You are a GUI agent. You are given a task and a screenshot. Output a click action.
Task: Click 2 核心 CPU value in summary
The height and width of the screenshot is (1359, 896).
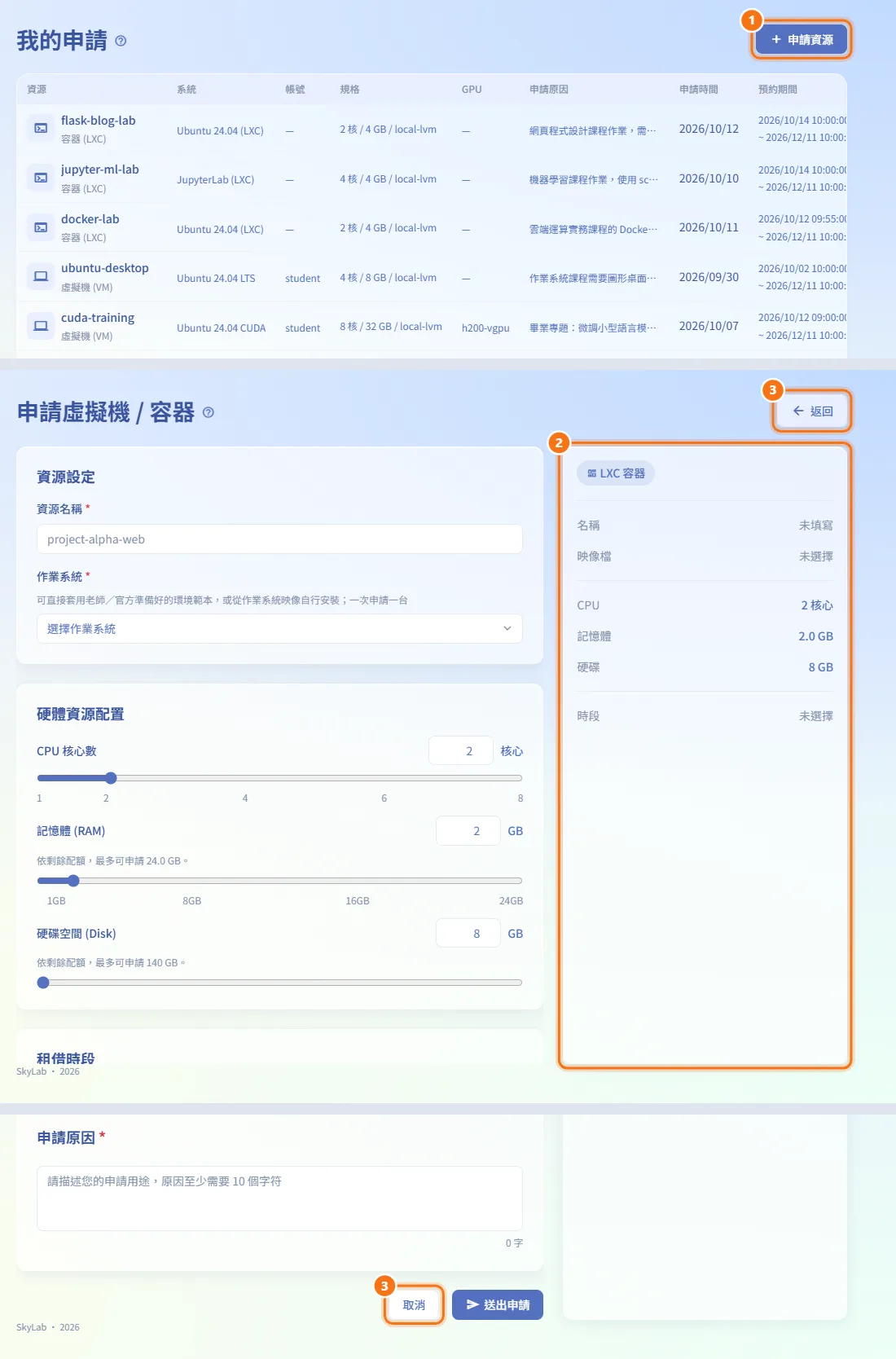(x=817, y=605)
